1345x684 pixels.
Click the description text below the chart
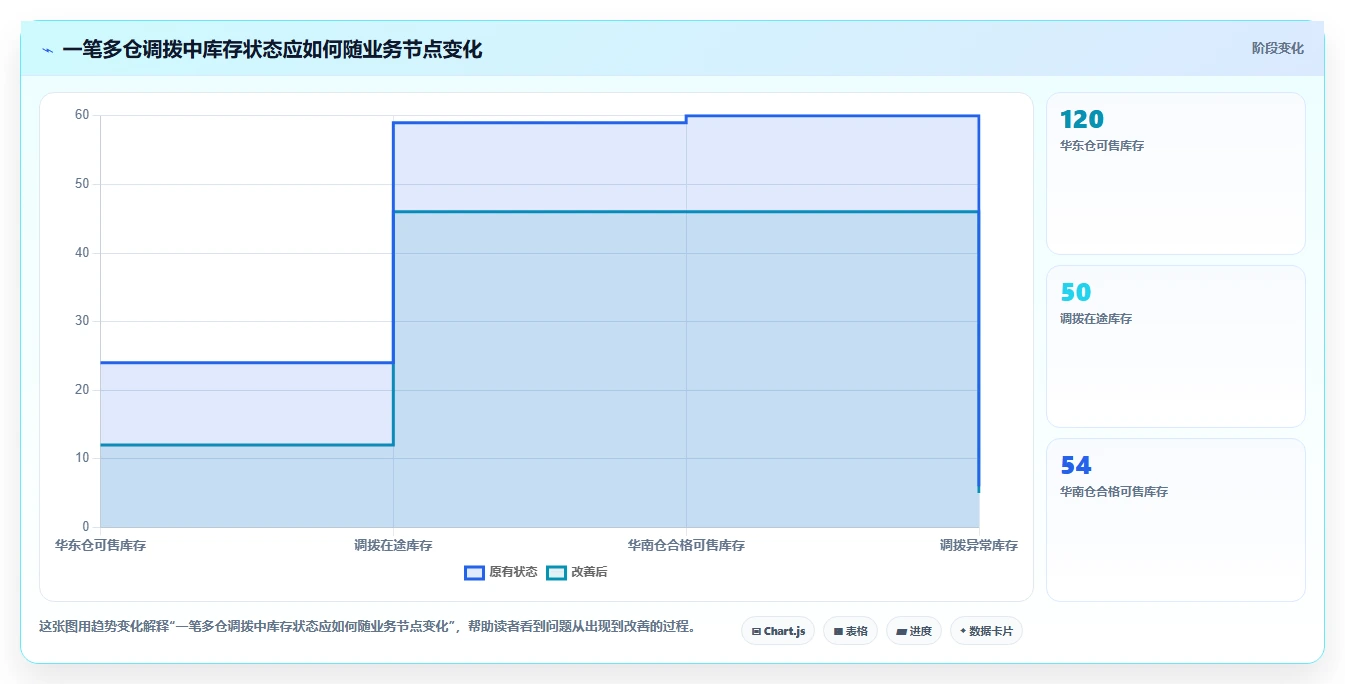tap(367, 627)
